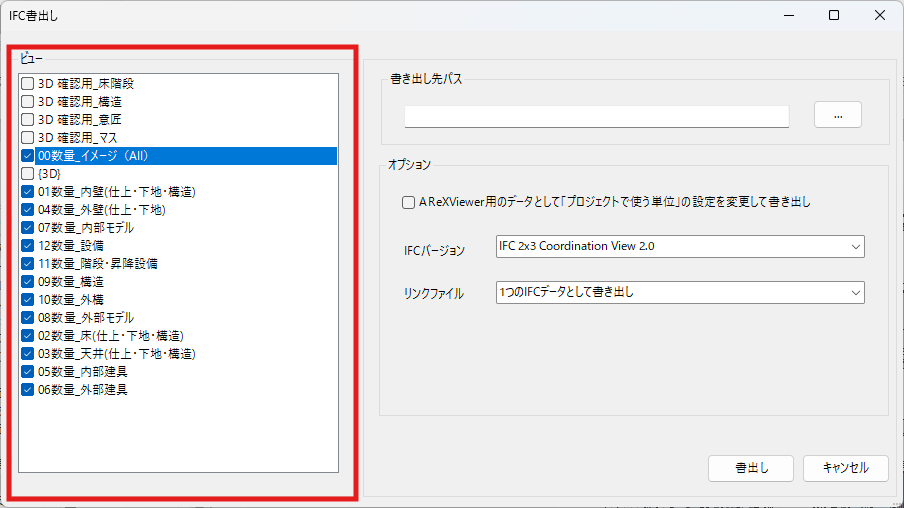The height and width of the screenshot is (508, 904).
Task: Check the 3D 確認用_マス view checkbox
Action: click(28, 138)
